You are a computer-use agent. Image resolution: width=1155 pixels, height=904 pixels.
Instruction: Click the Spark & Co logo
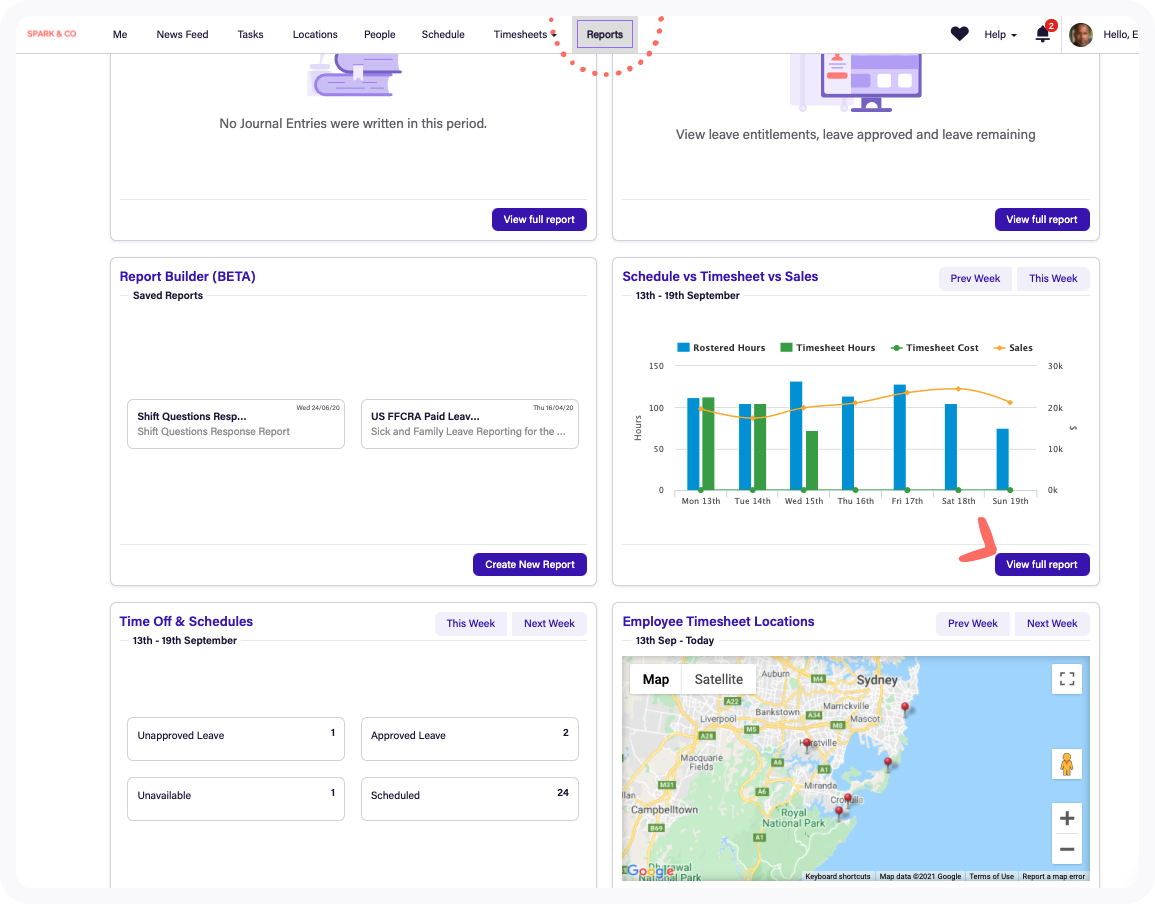click(52, 34)
